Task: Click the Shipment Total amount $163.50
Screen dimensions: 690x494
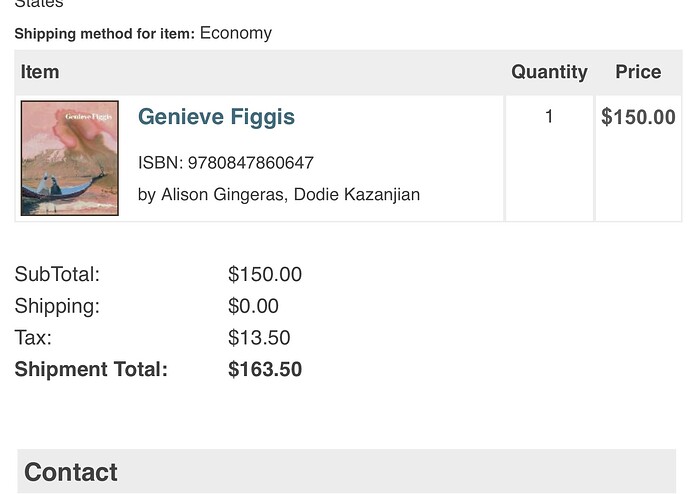Action: coord(265,369)
